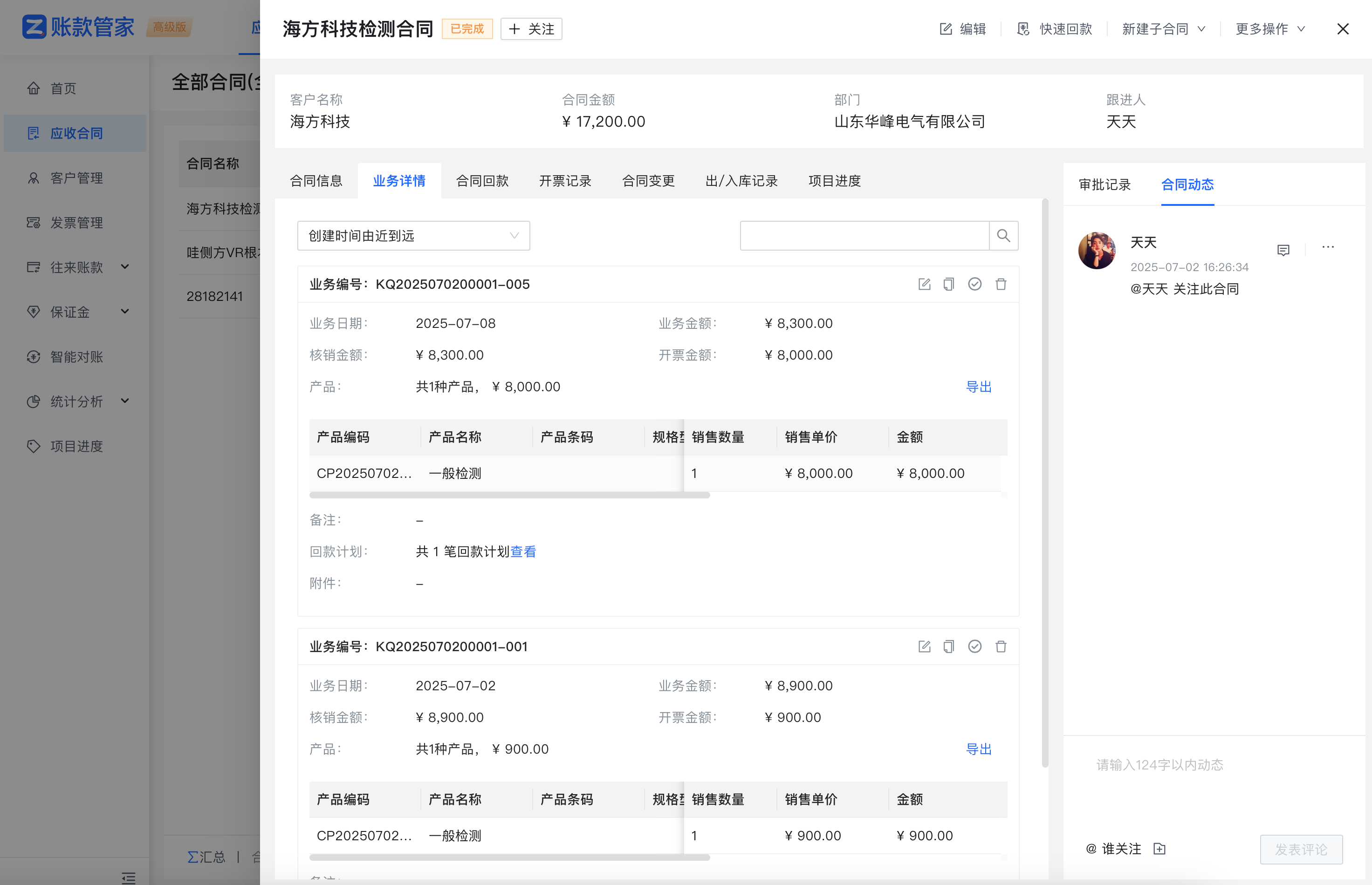The width and height of the screenshot is (1372, 885).
Task: Switch to the 出/入库记录 tab
Action: pyautogui.click(x=741, y=181)
